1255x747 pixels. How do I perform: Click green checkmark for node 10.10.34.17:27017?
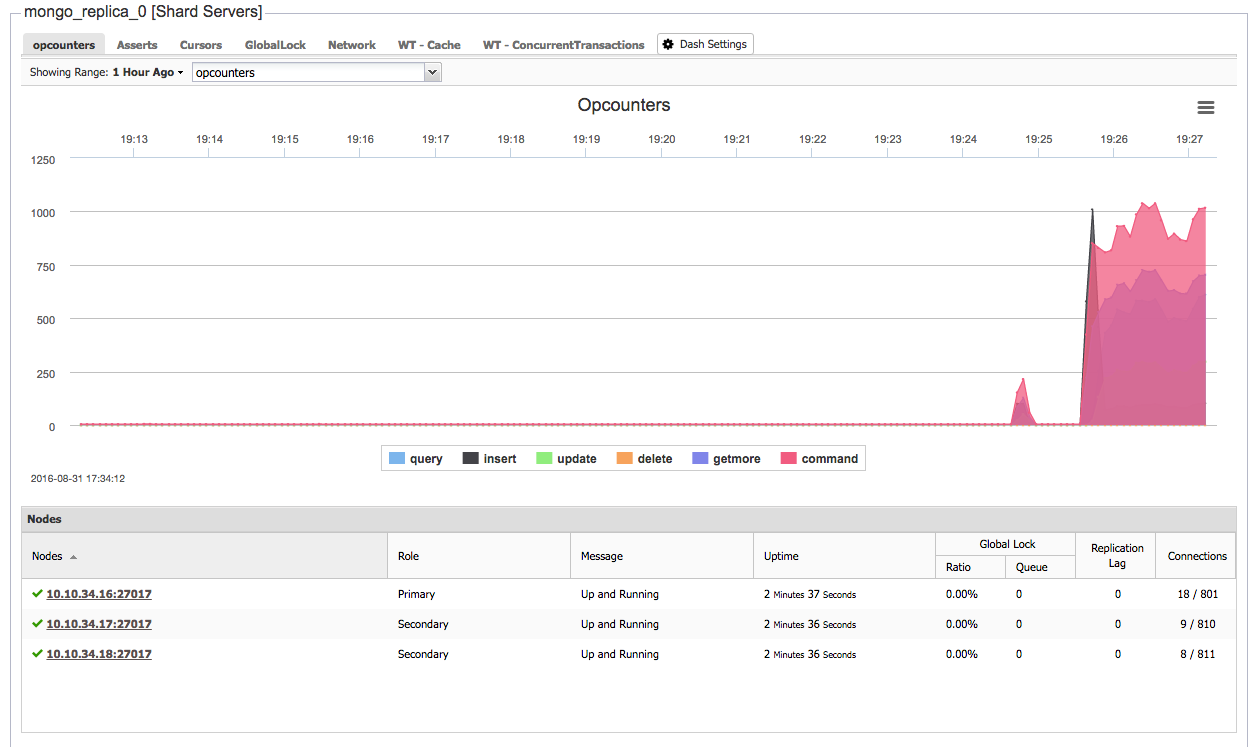pyautogui.click(x=37, y=623)
